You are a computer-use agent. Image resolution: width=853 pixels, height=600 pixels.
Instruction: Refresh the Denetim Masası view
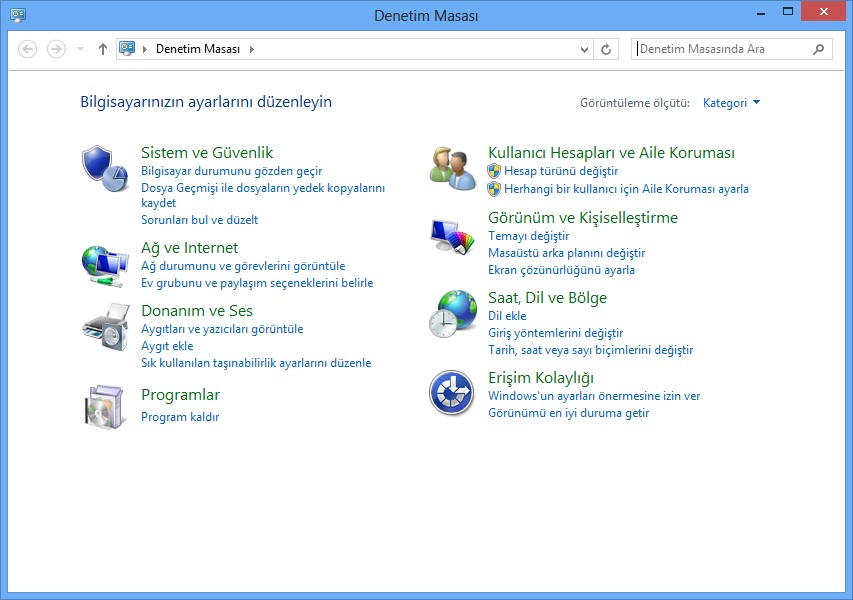[606, 50]
